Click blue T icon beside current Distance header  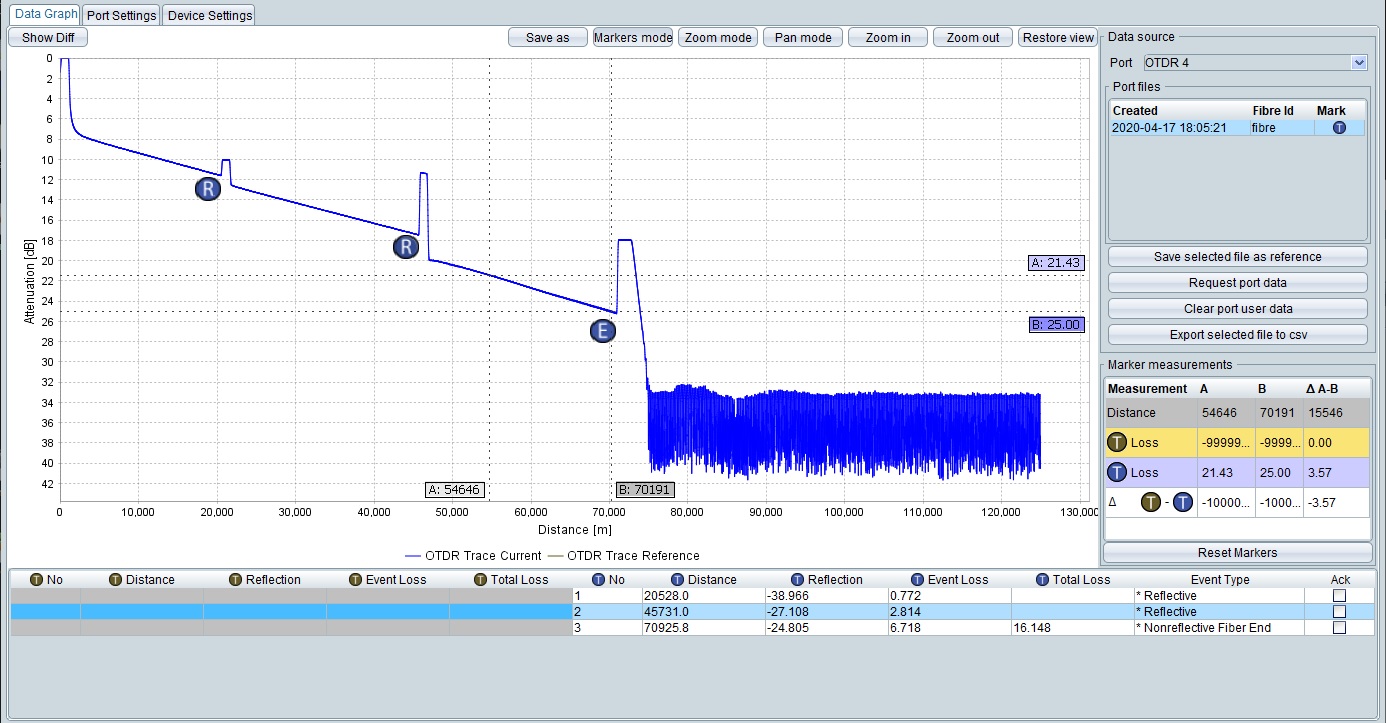[x=677, y=579]
